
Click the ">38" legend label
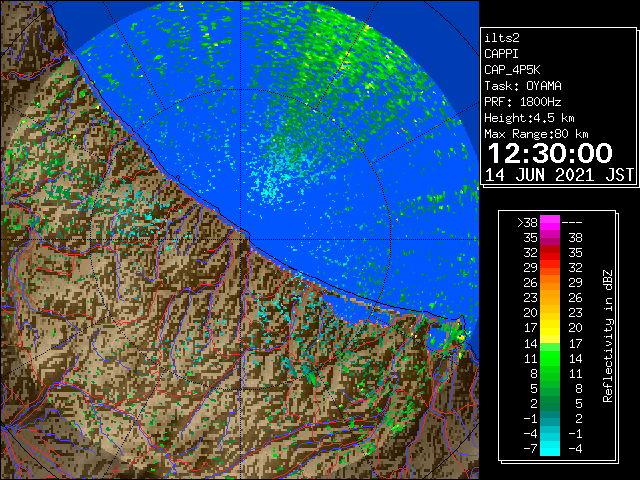pos(527,223)
